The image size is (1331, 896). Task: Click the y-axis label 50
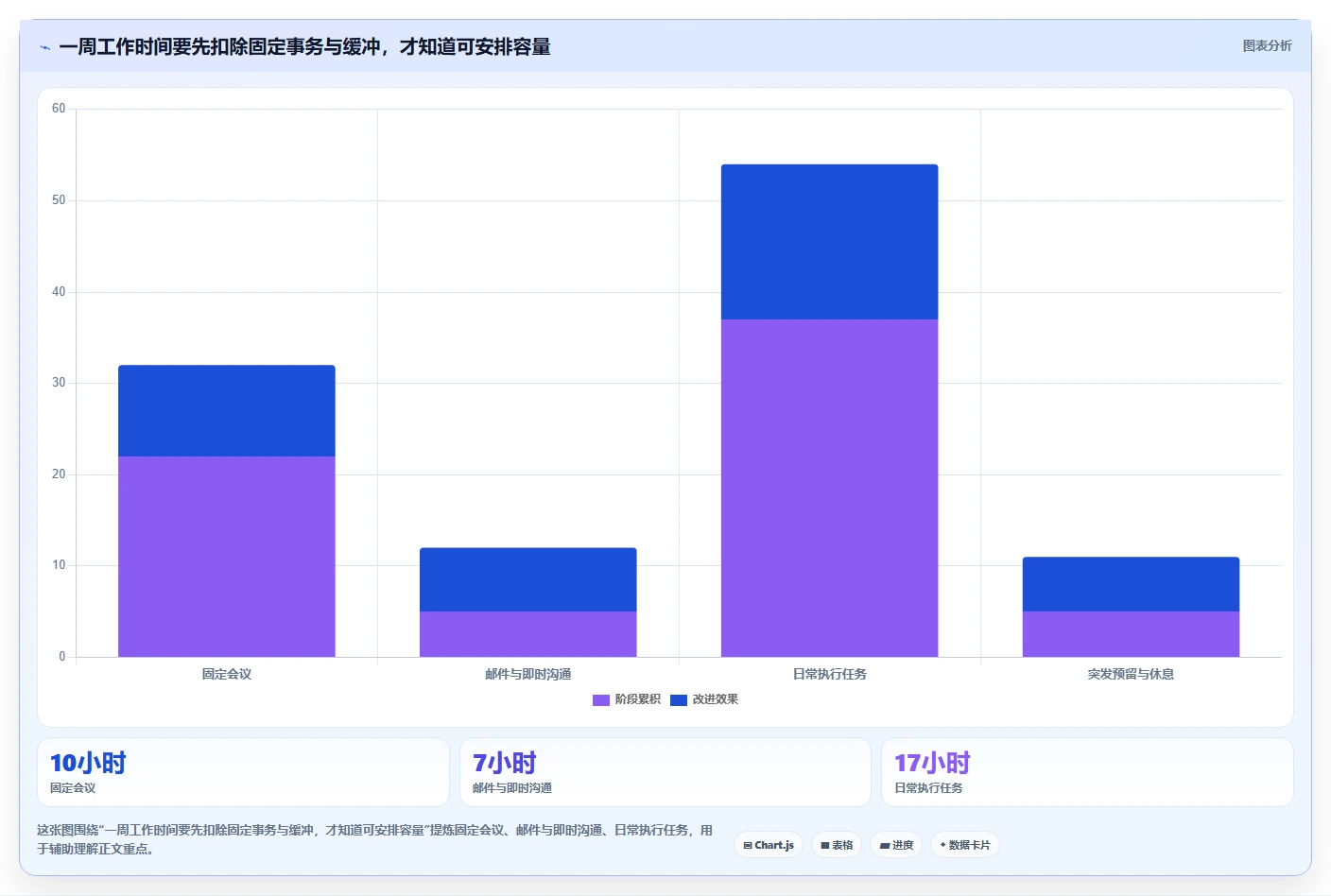click(x=59, y=200)
